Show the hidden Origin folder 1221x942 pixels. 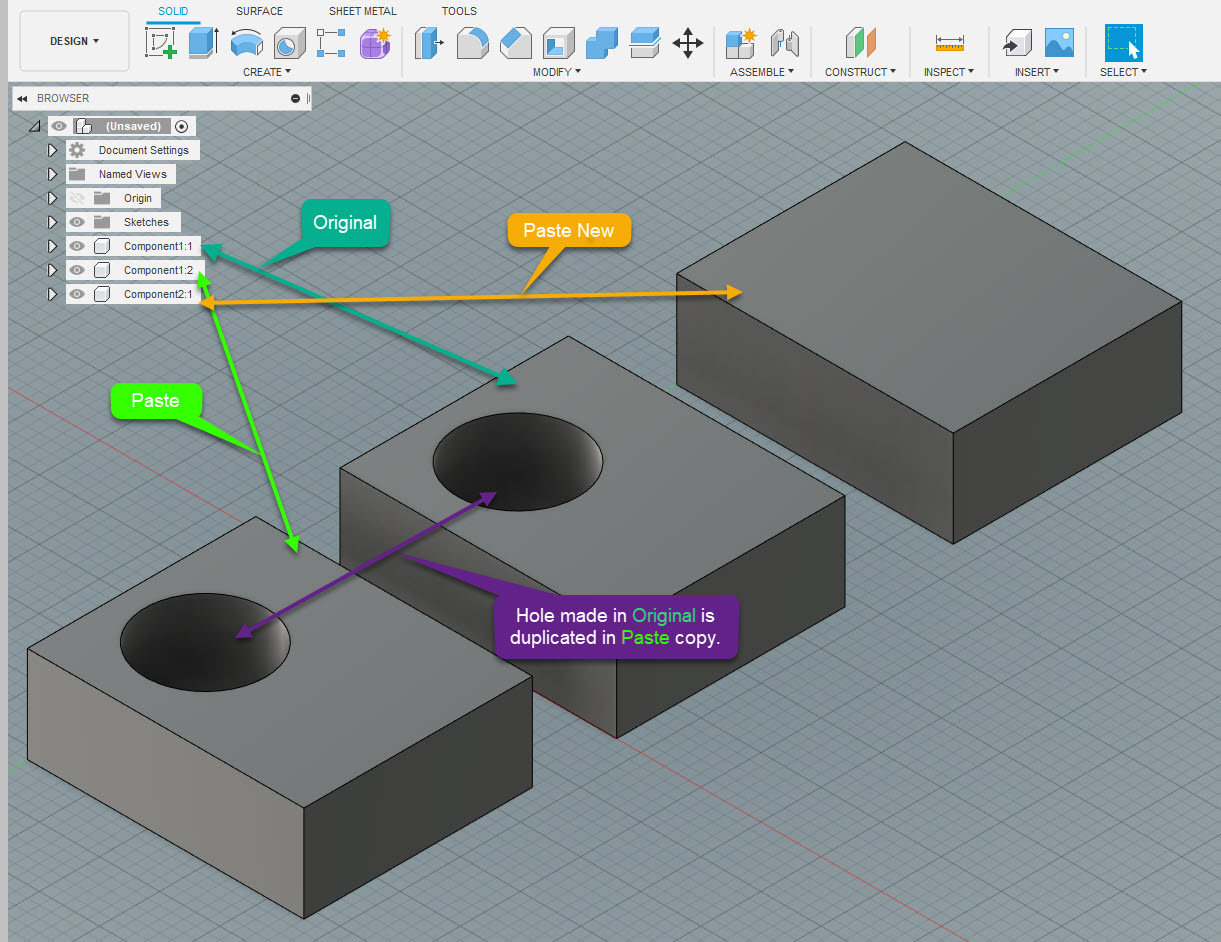pos(77,198)
